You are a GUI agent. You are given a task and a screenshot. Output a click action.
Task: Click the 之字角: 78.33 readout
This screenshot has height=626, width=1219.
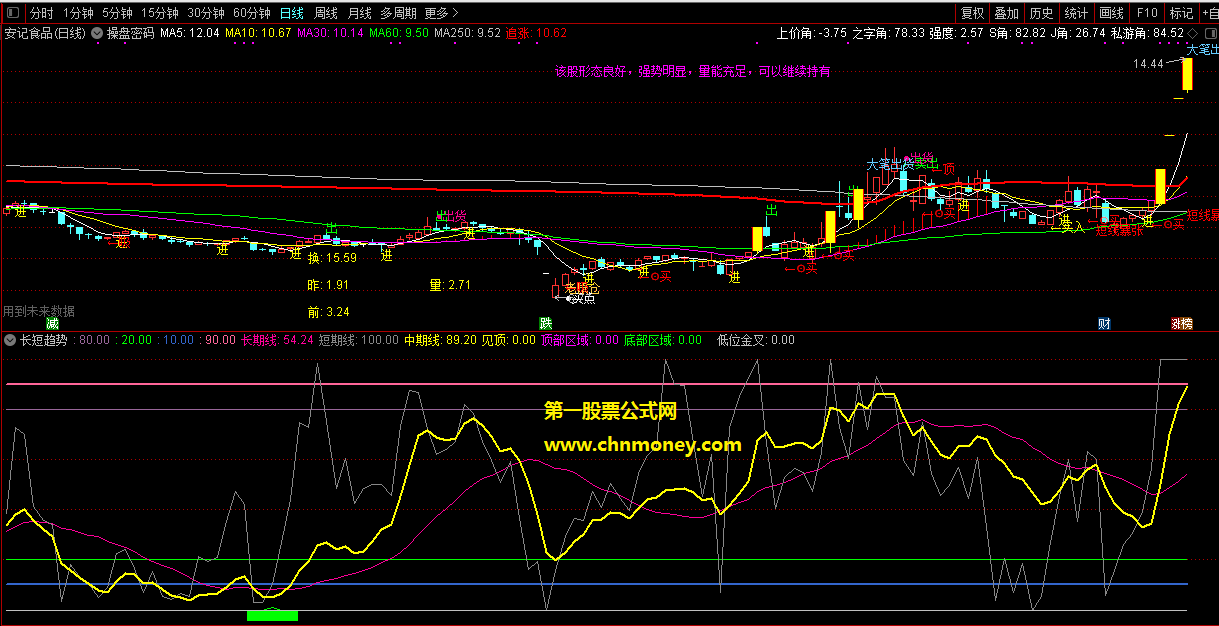coord(888,33)
